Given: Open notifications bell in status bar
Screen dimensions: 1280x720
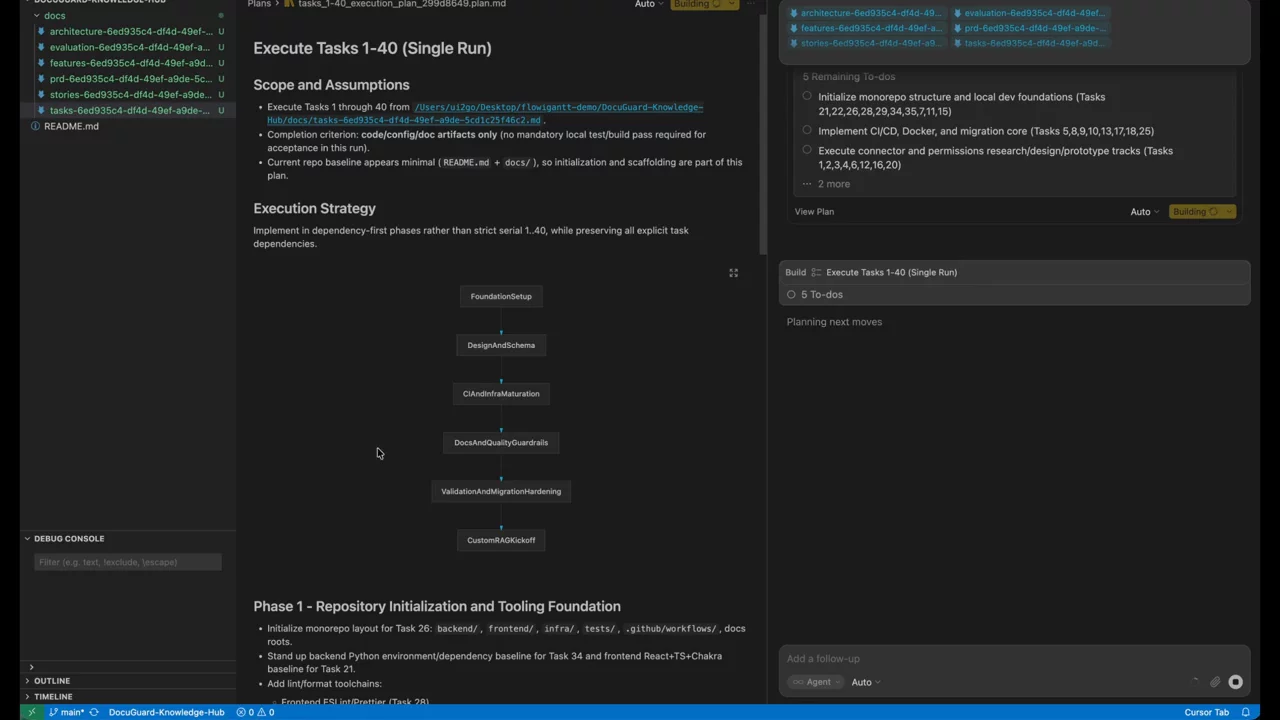Looking at the screenshot, I should [1246, 712].
